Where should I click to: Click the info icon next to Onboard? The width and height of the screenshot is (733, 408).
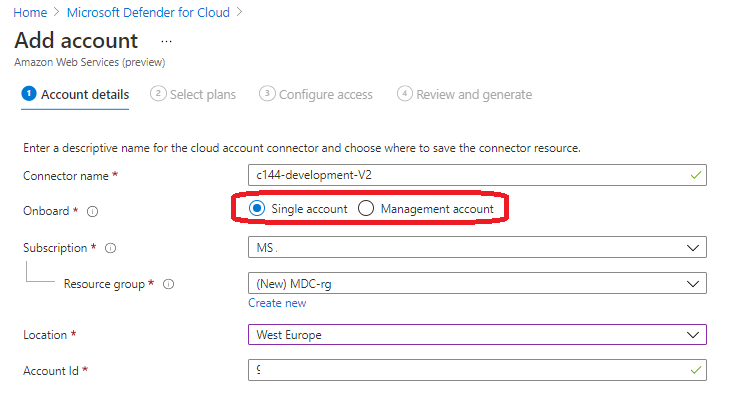coord(92,212)
